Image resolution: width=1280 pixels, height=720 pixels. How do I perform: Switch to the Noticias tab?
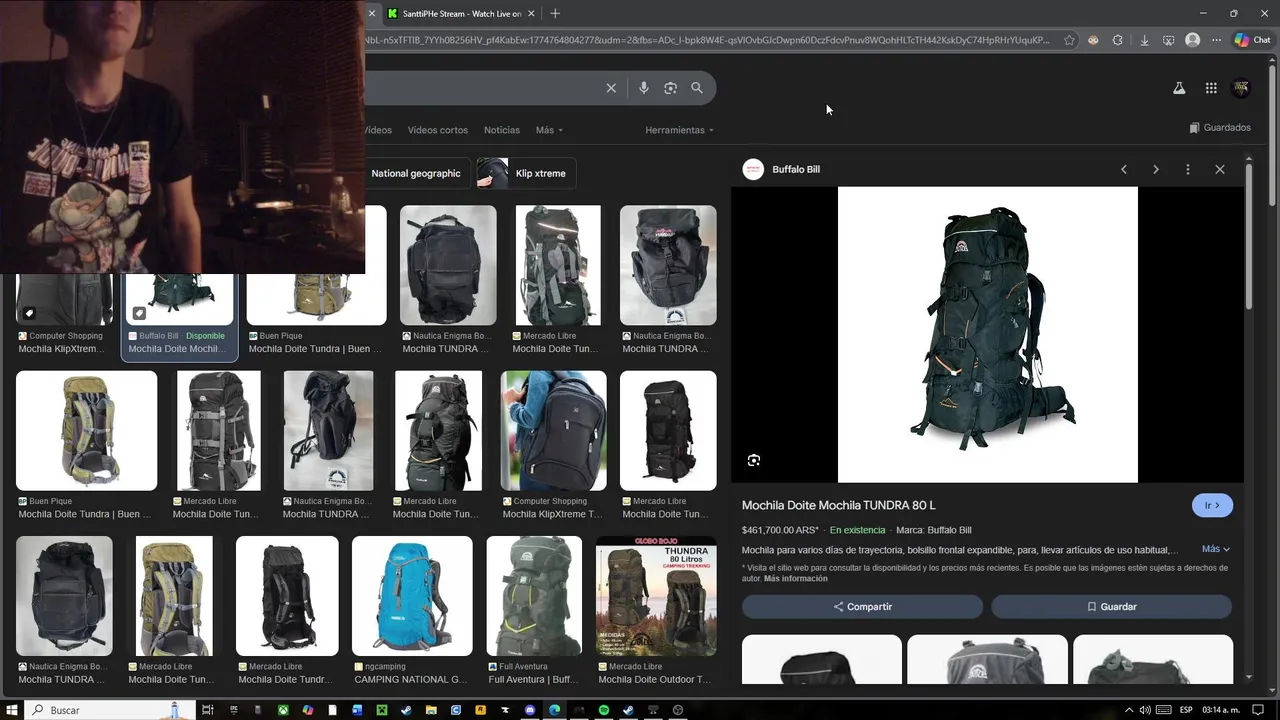pyautogui.click(x=502, y=130)
